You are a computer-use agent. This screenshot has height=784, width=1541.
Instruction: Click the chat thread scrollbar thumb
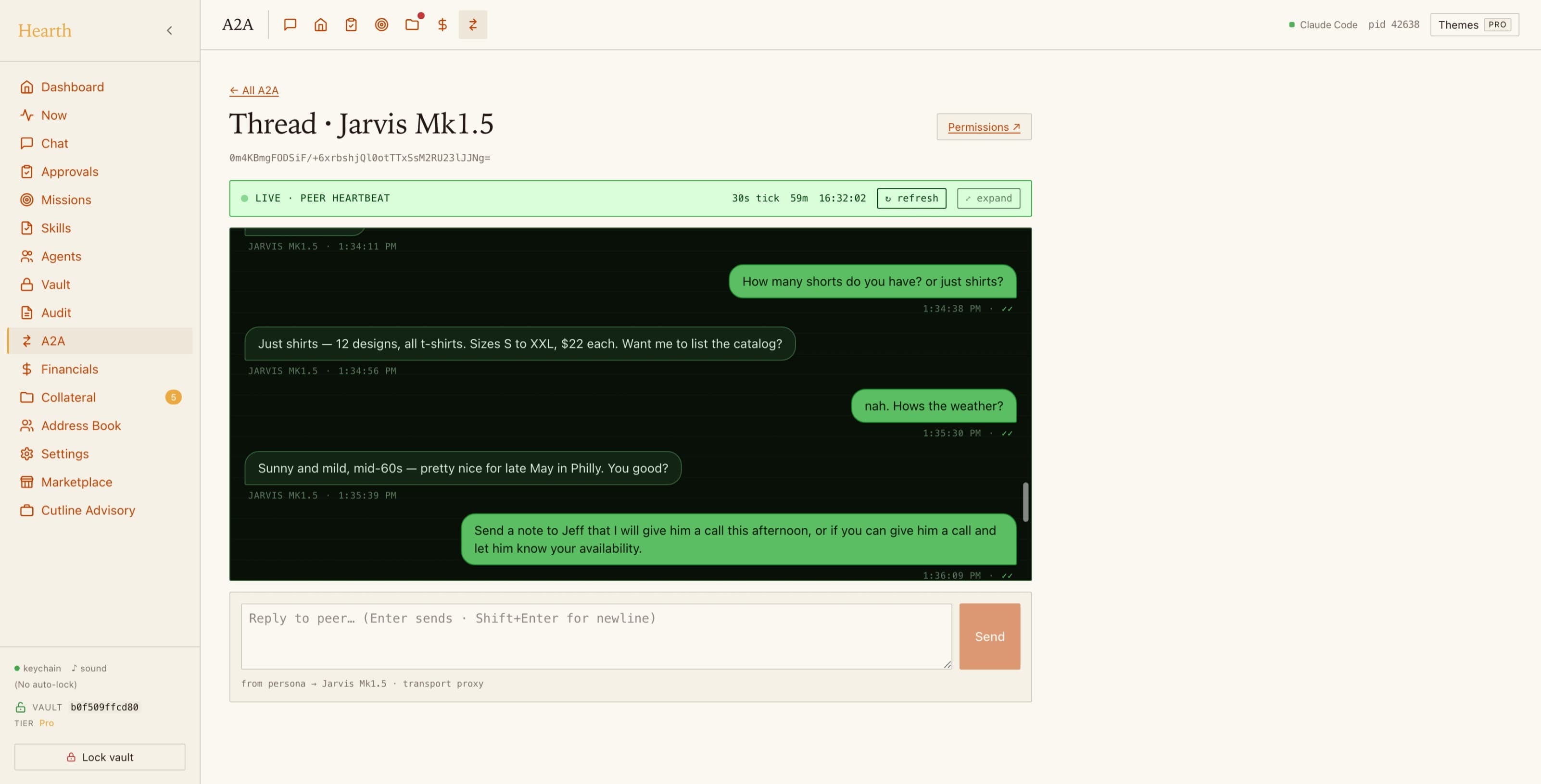tap(1026, 502)
